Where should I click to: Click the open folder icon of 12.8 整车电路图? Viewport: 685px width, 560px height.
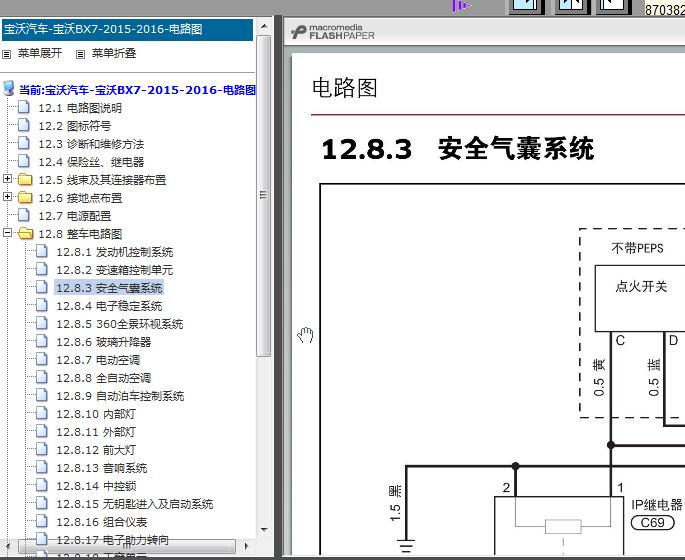(25, 233)
